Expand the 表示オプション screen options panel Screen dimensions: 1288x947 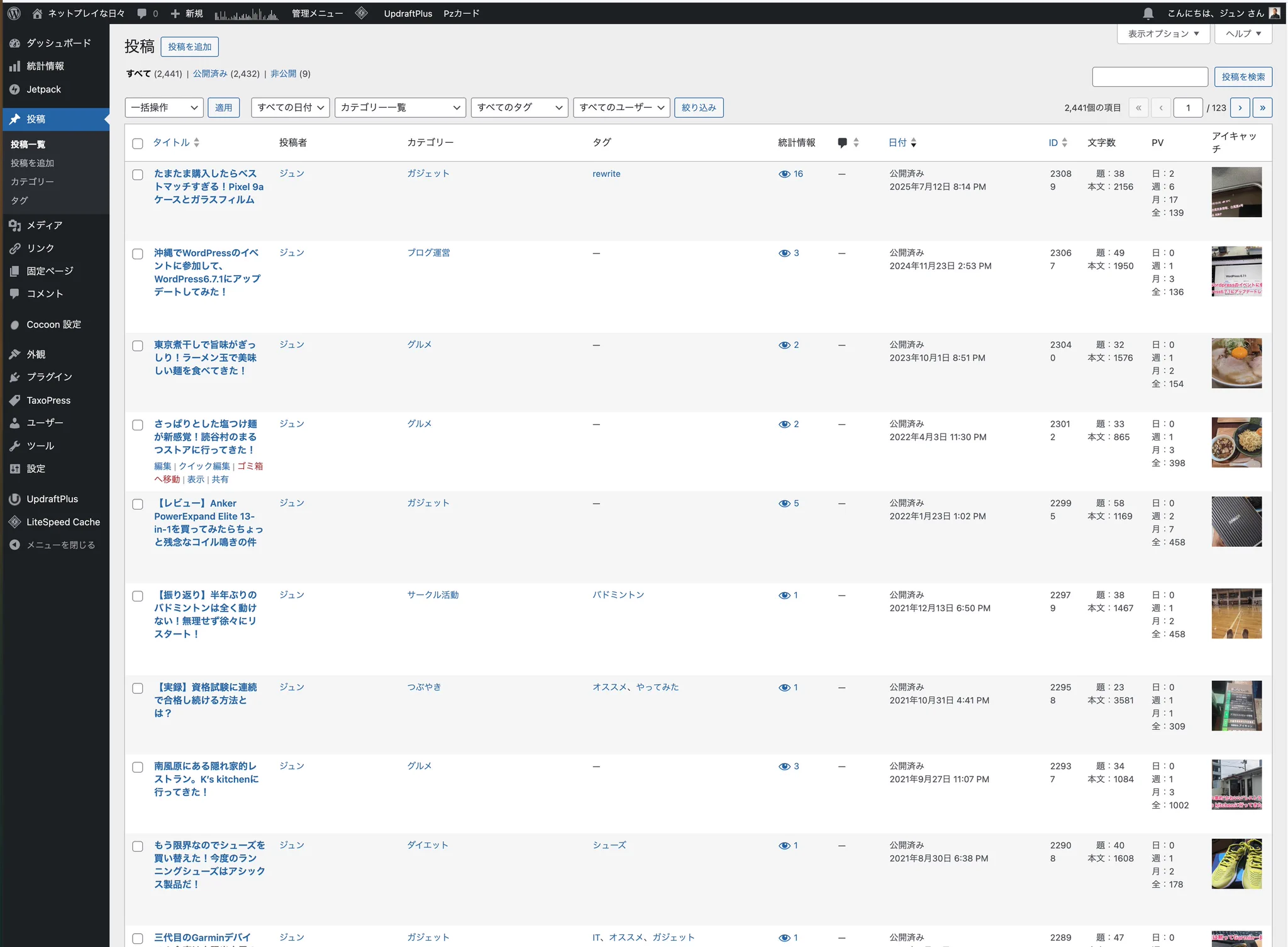click(x=1163, y=34)
